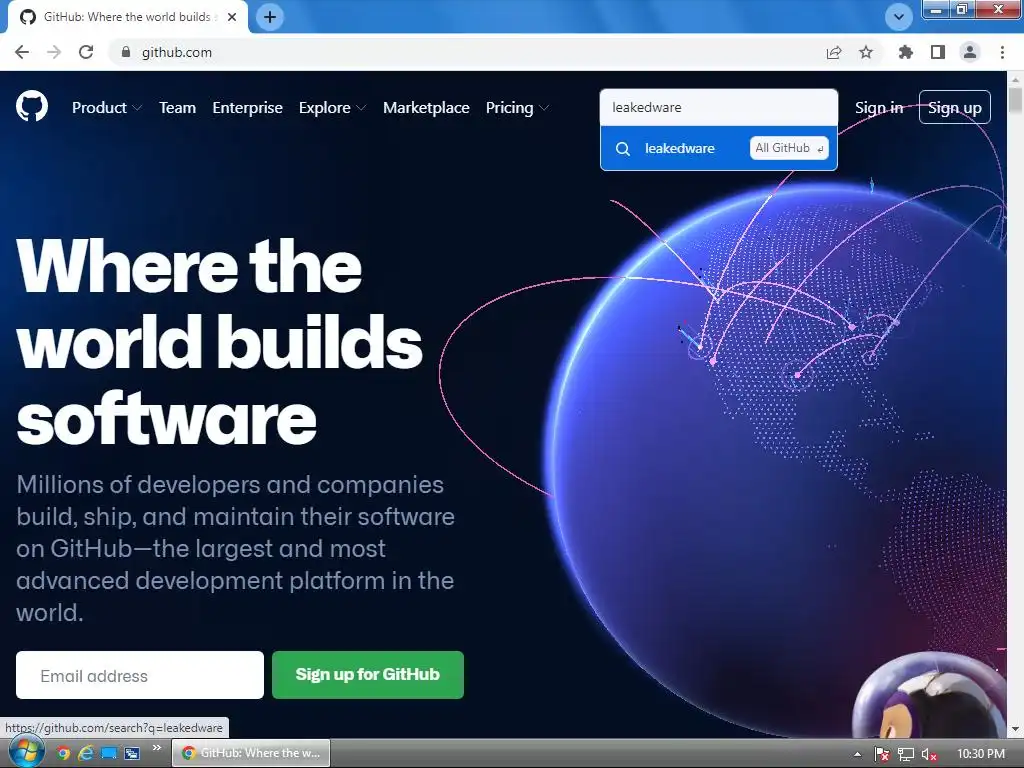This screenshot has height=768, width=1024.
Task: Click Switch between windows quick launch icon
Action: [132, 753]
